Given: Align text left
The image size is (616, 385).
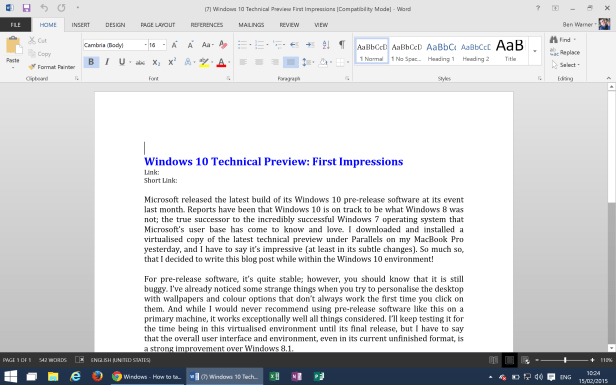Looking at the screenshot, I should [243, 62].
